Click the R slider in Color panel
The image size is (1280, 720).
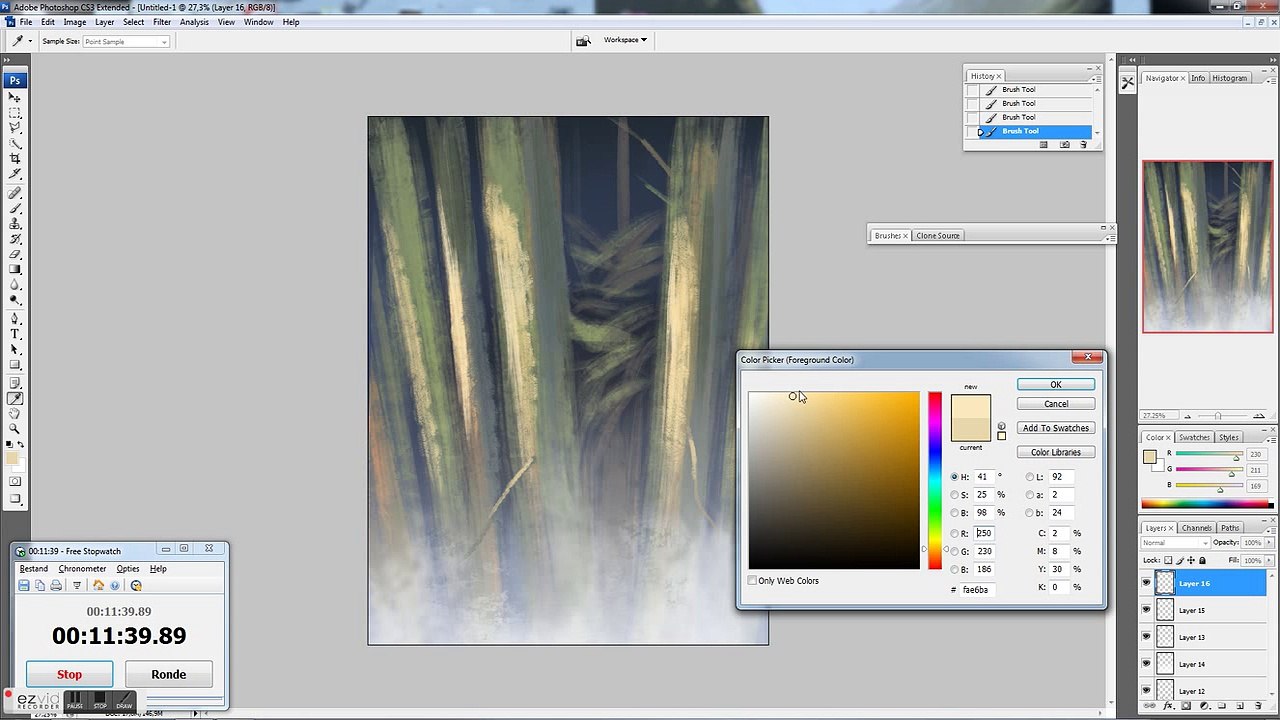(1208, 455)
